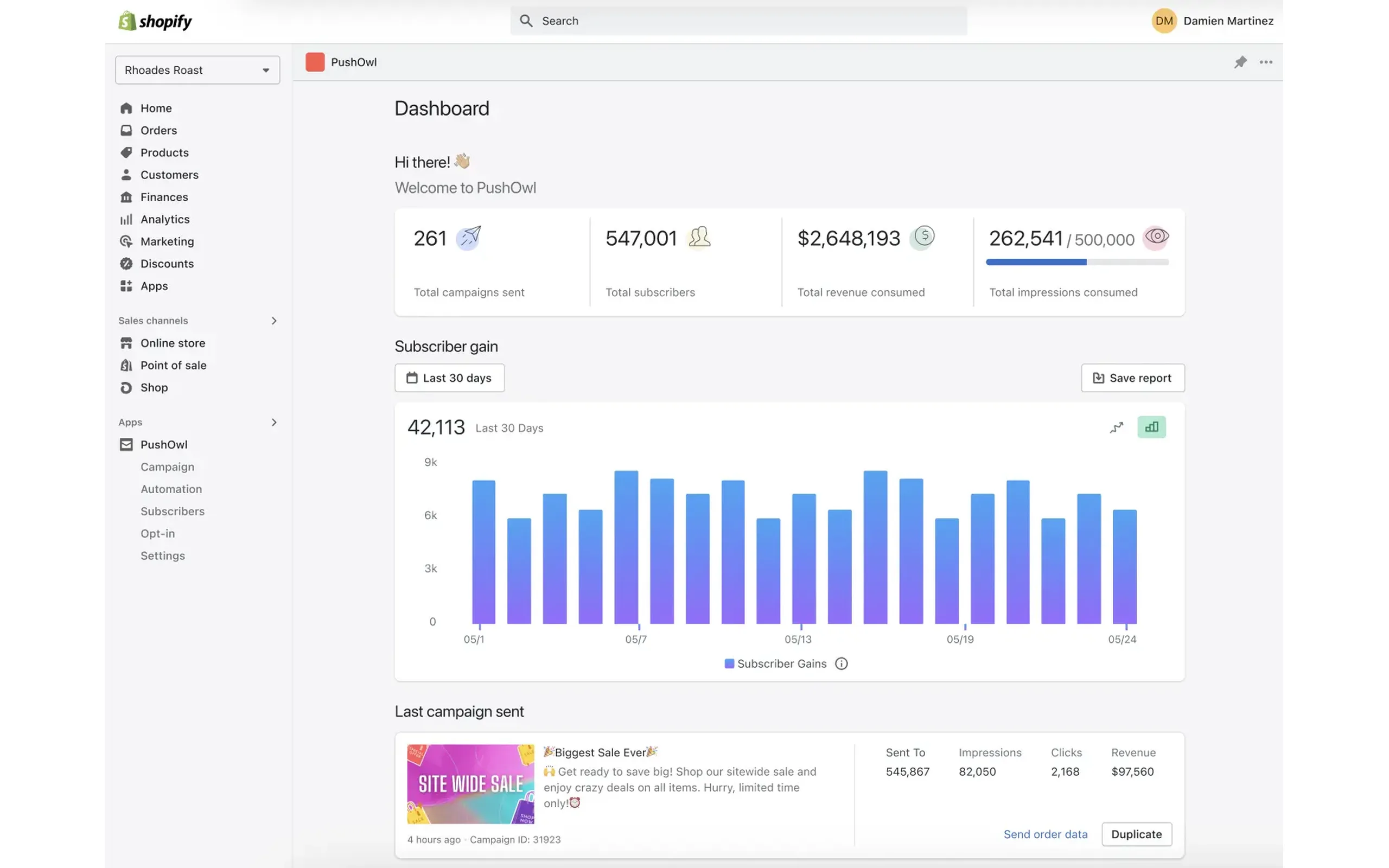Open the PushOwl more options menu
The height and width of the screenshot is (868, 1389).
(1266, 62)
